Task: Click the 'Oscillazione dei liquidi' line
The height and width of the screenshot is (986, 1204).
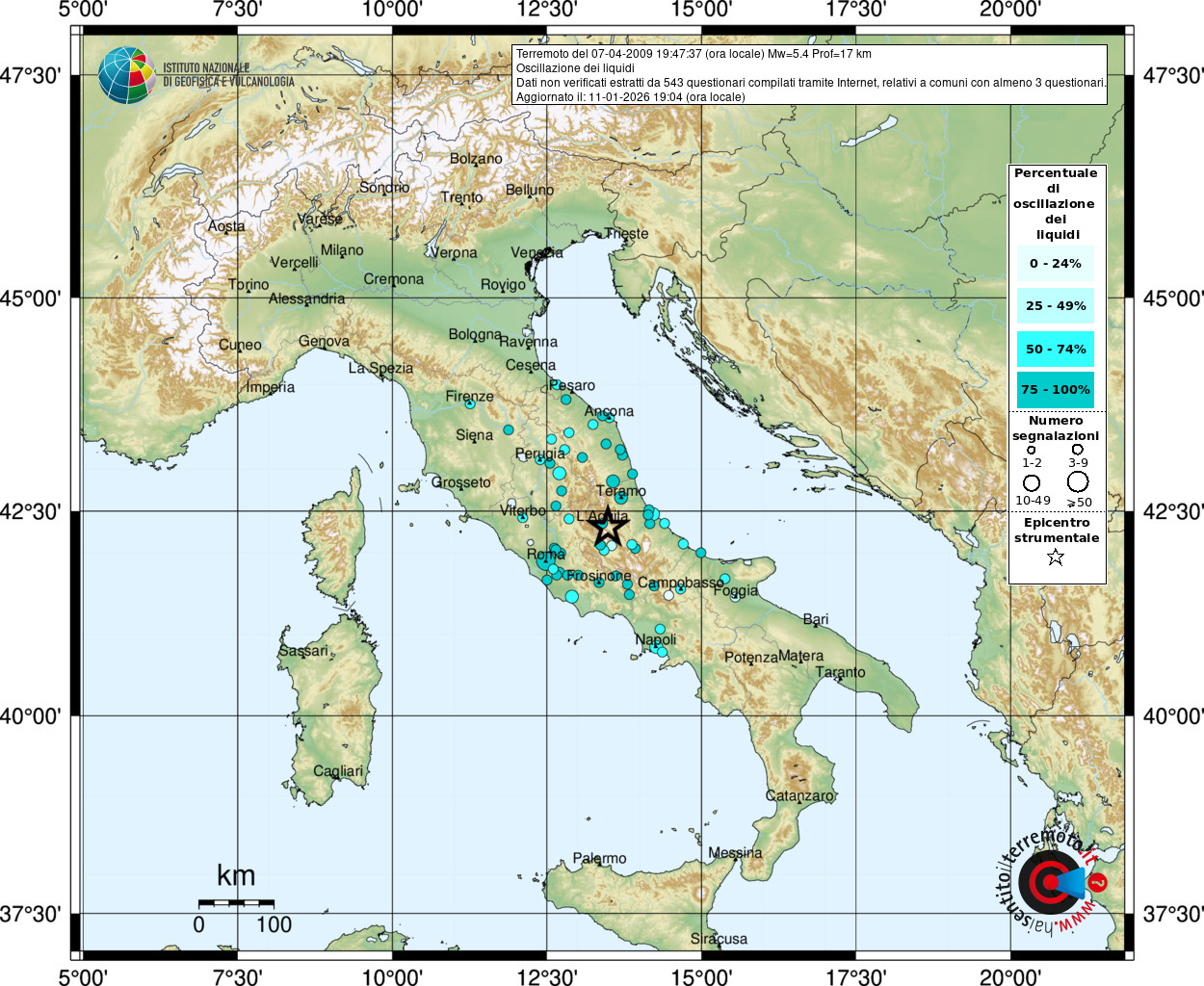Action: pos(575,68)
